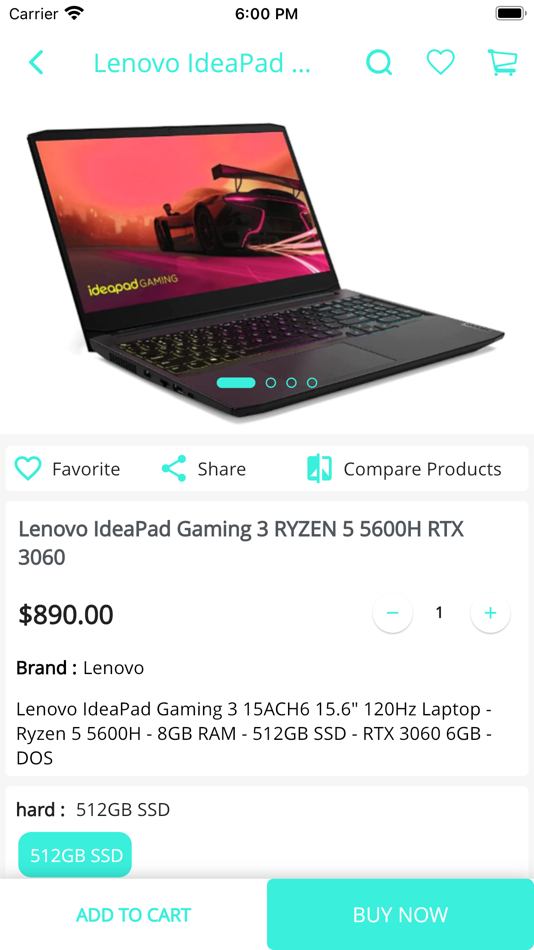534x950 pixels.
Task: Tap the Favorite label text
Action: [86, 469]
